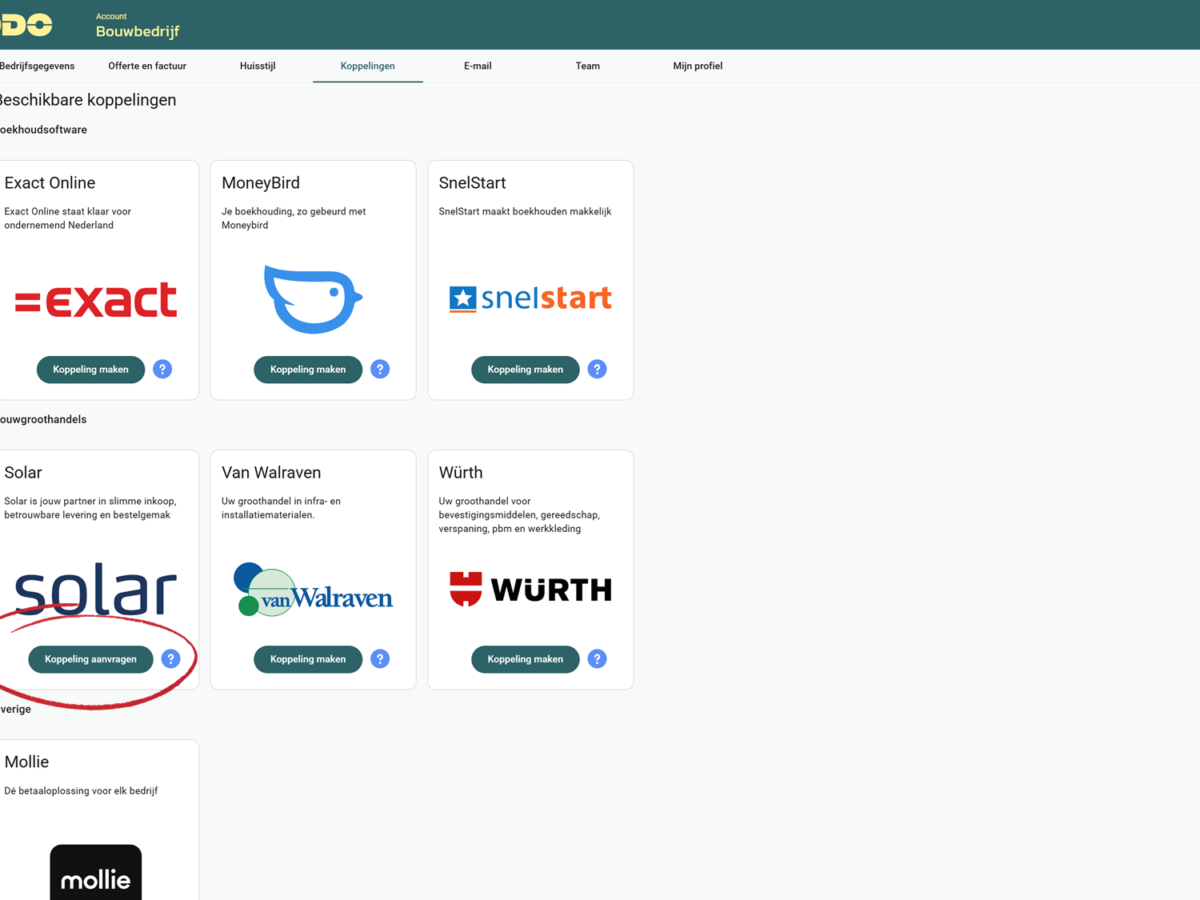The height and width of the screenshot is (900, 1200).
Task: Switch to Offerte en factuur tab
Action: tap(147, 66)
